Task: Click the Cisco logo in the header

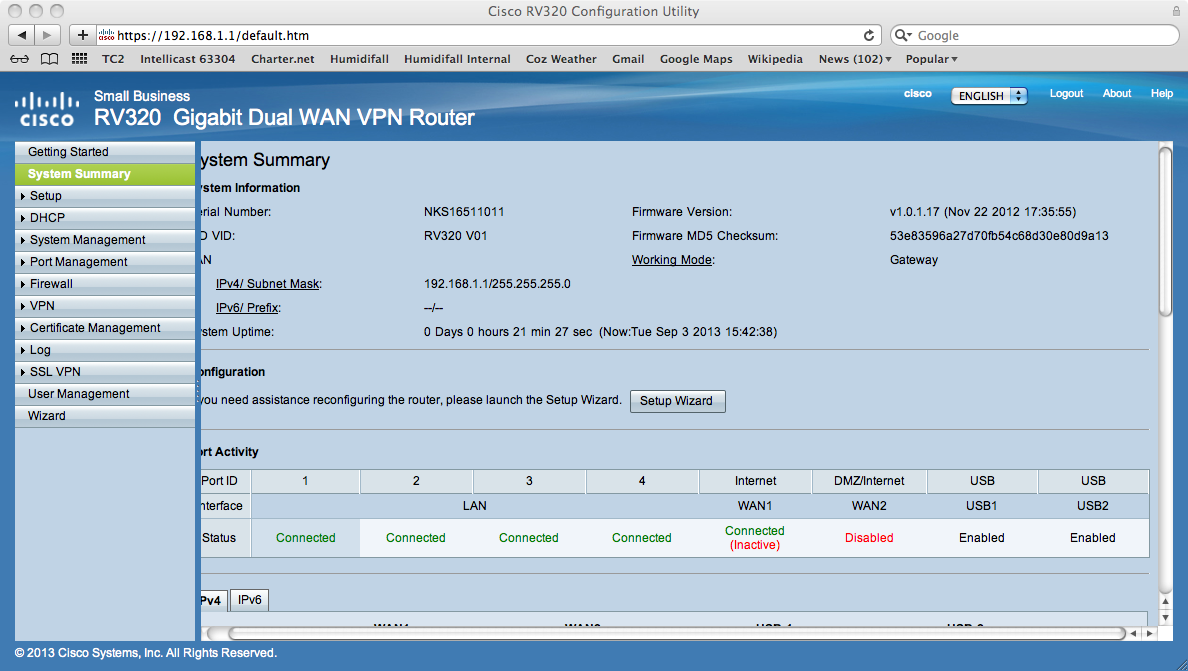Action: [x=47, y=109]
